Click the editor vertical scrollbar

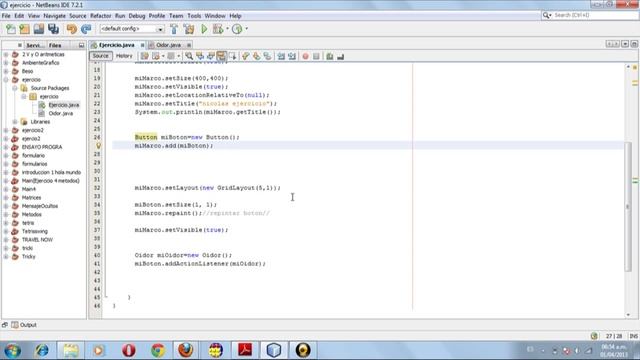[628, 206]
